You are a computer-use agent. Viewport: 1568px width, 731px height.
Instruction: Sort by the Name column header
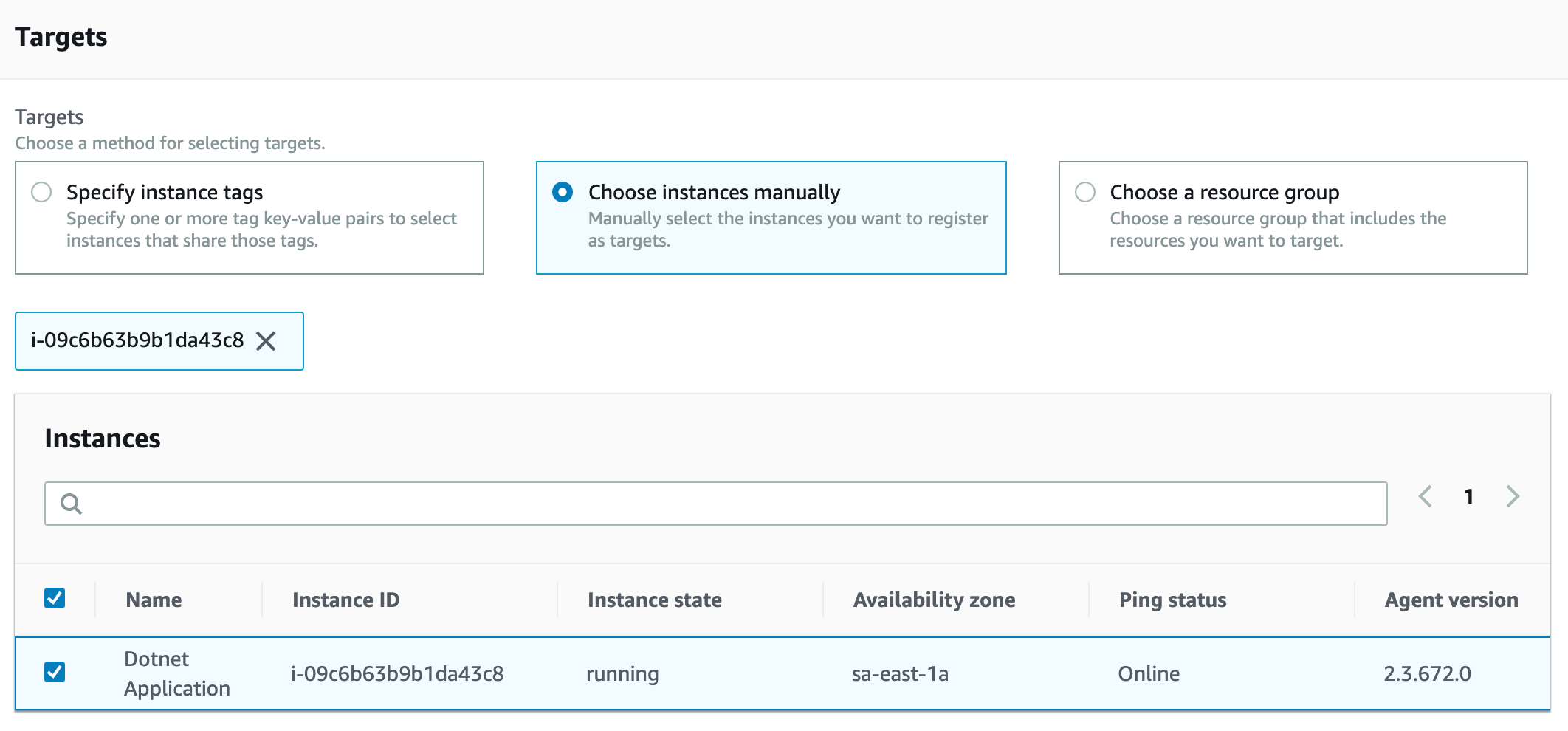point(154,600)
